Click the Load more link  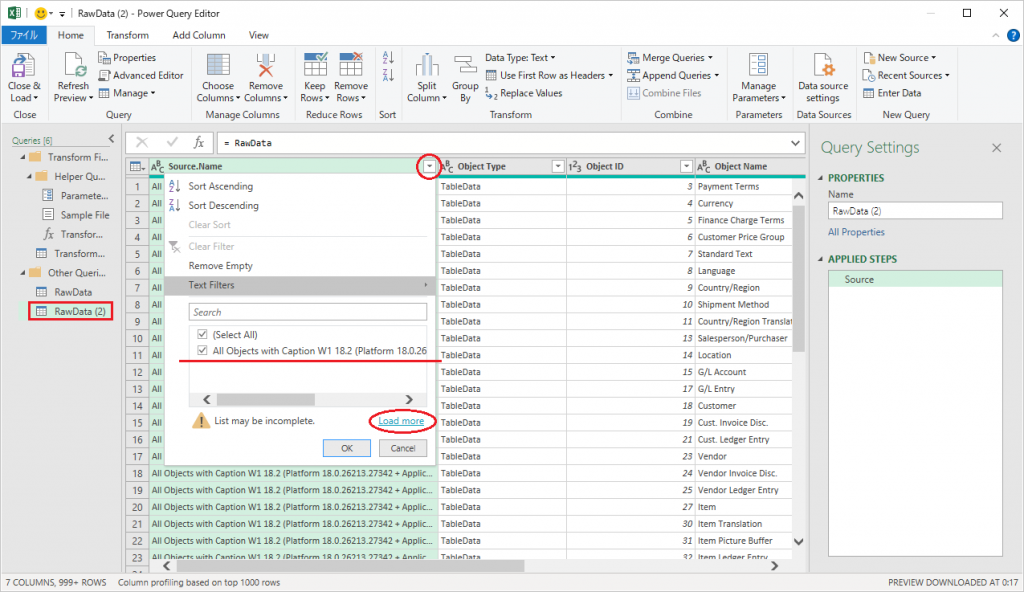coord(401,421)
